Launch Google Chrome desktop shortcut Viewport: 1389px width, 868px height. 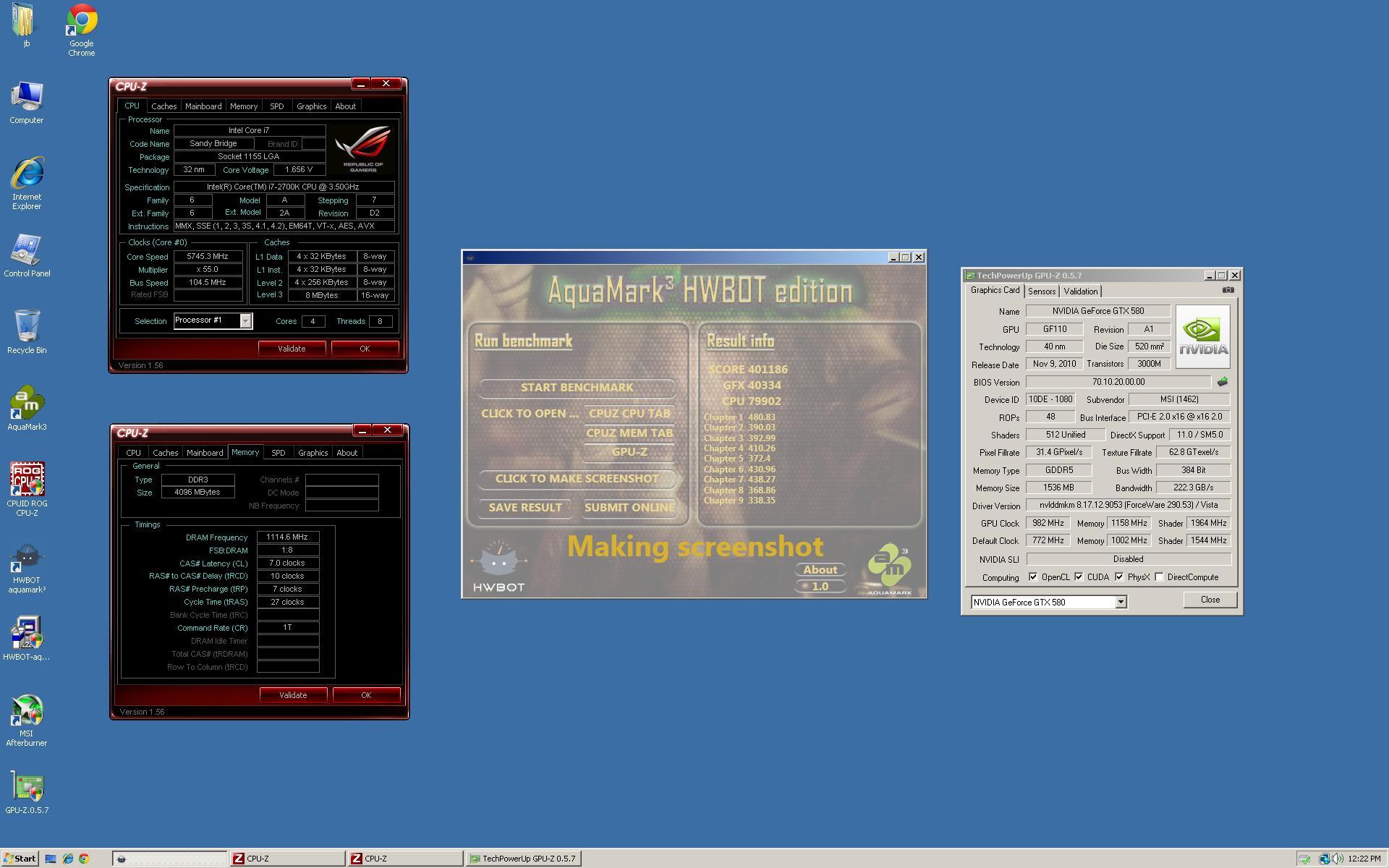click(x=81, y=30)
